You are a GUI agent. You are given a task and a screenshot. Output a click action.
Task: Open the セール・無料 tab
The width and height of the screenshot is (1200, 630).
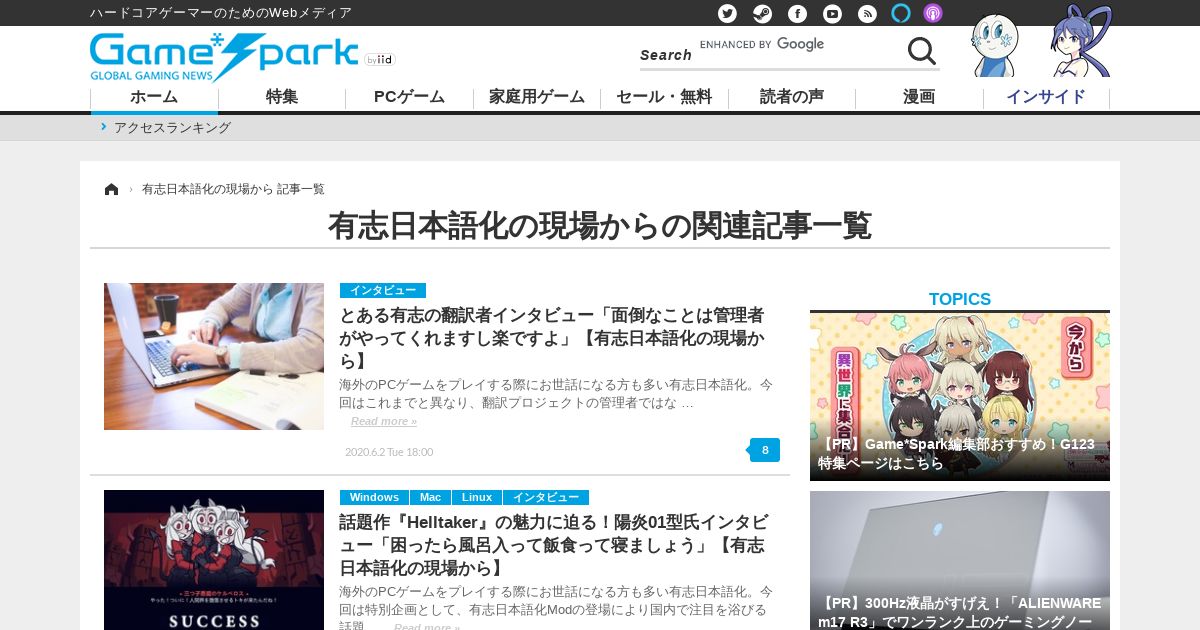(664, 97)
